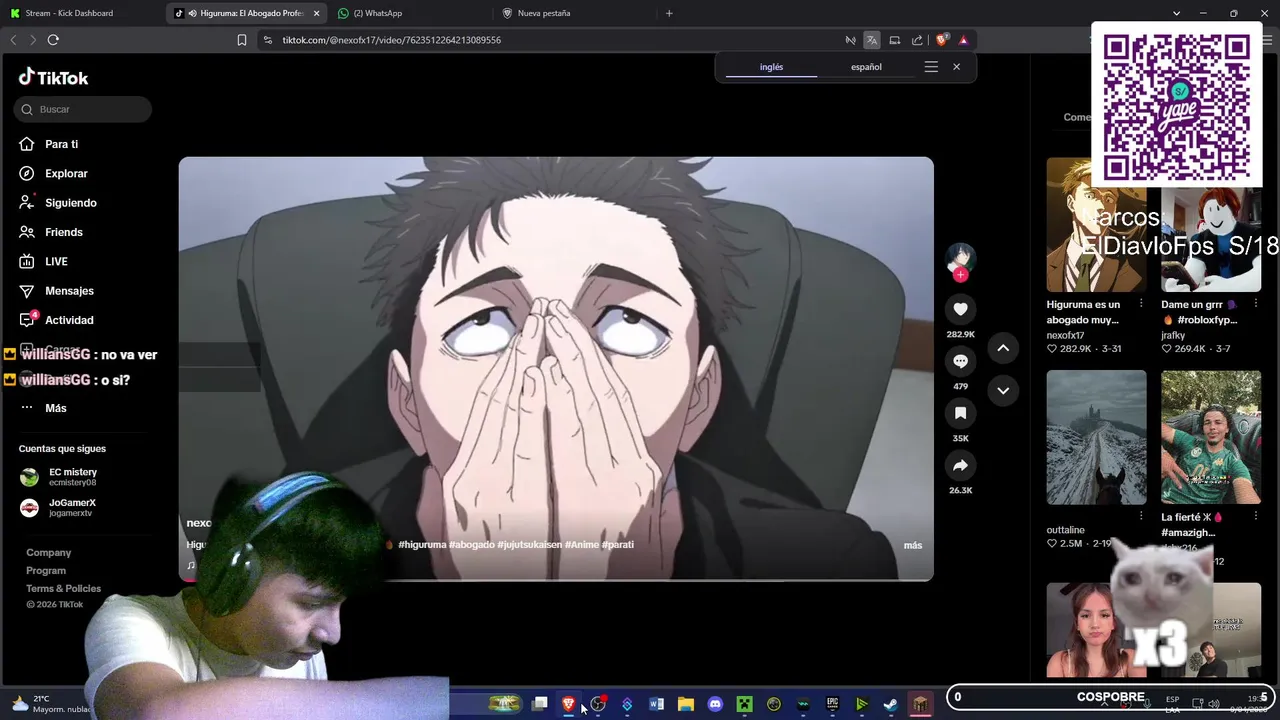Close the translate popup
The image size is (1280, 720).
tap(956, 67)
